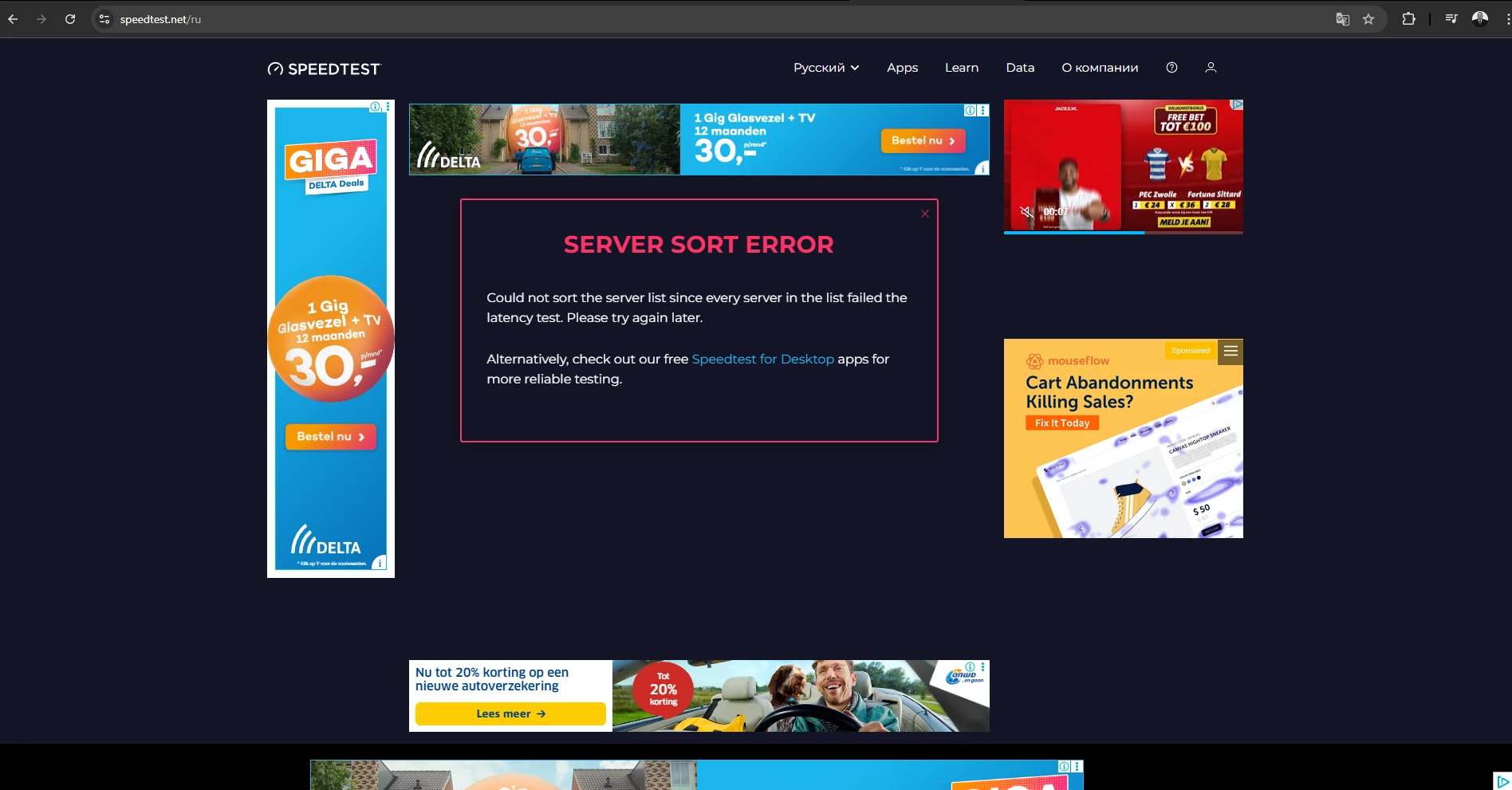Viewport: 1512px width, 790px height.
Task: Open ad info icon on top DELTA banner
Action: [970, 111]
